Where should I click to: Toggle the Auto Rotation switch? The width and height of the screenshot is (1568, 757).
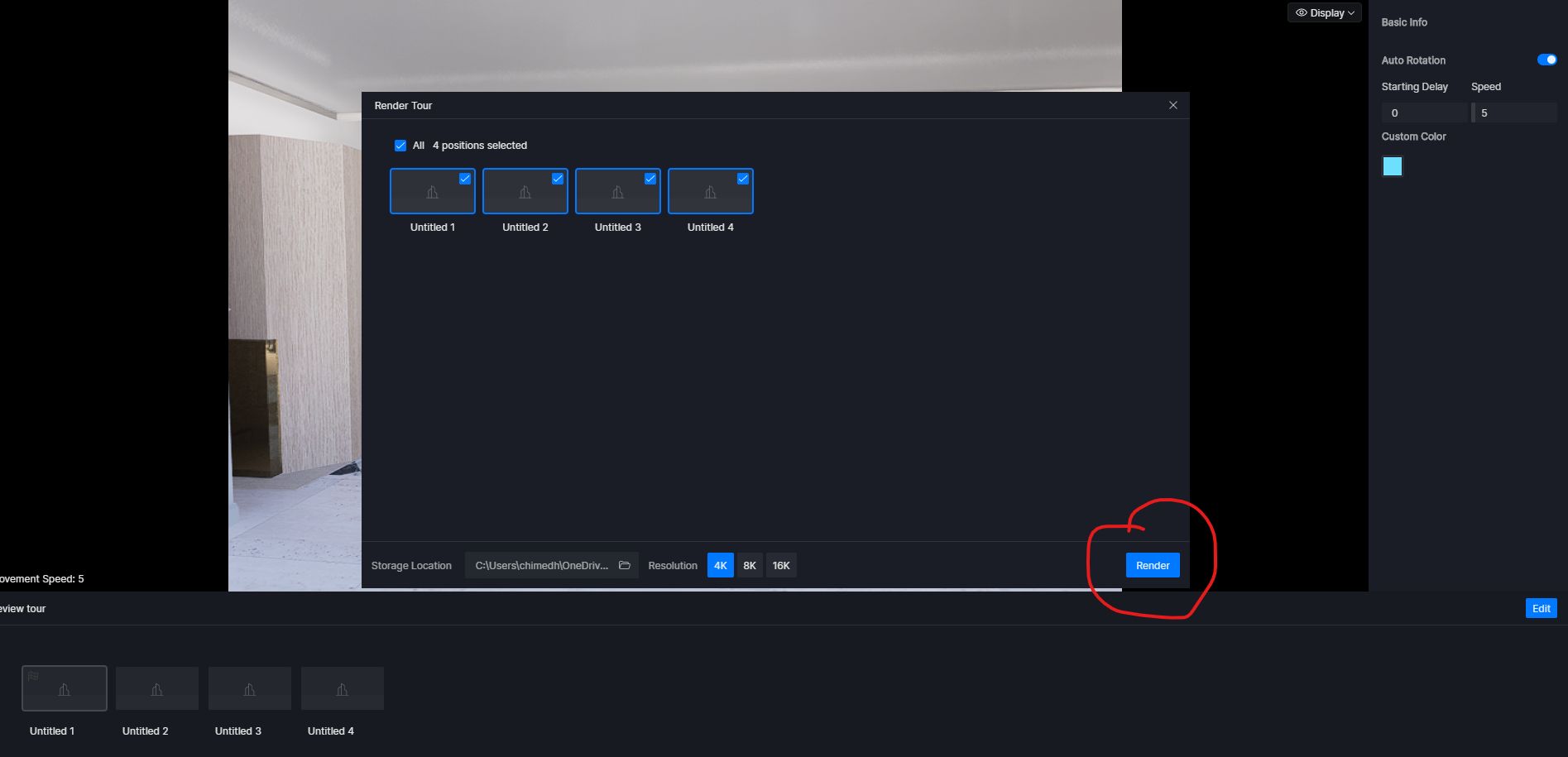point(1546,60)
